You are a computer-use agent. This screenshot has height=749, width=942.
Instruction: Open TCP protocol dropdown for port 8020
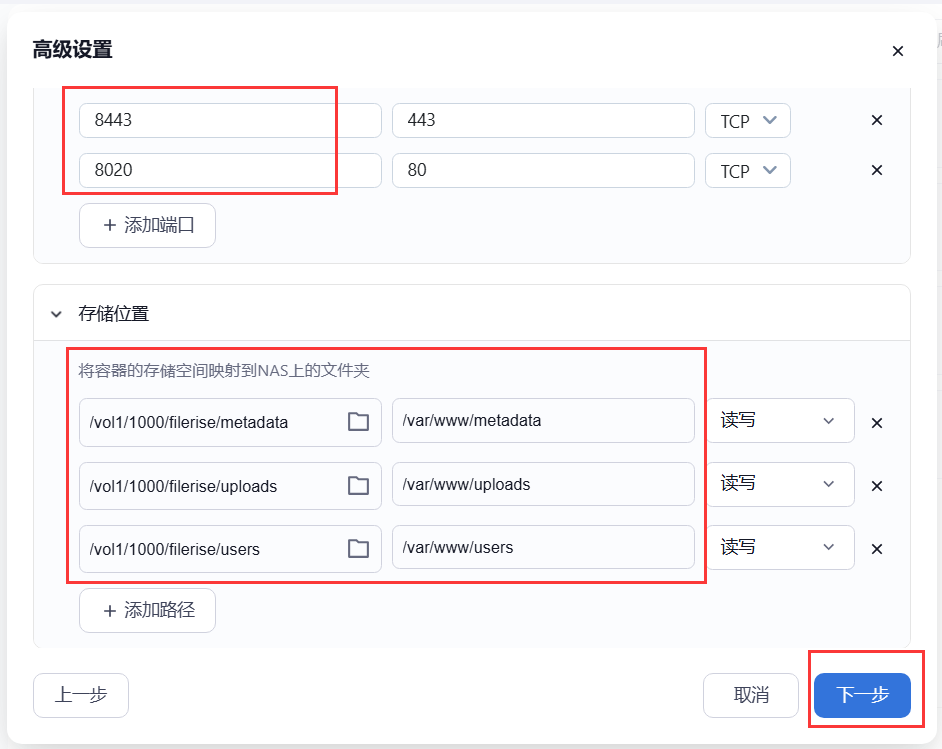point(747,171)
